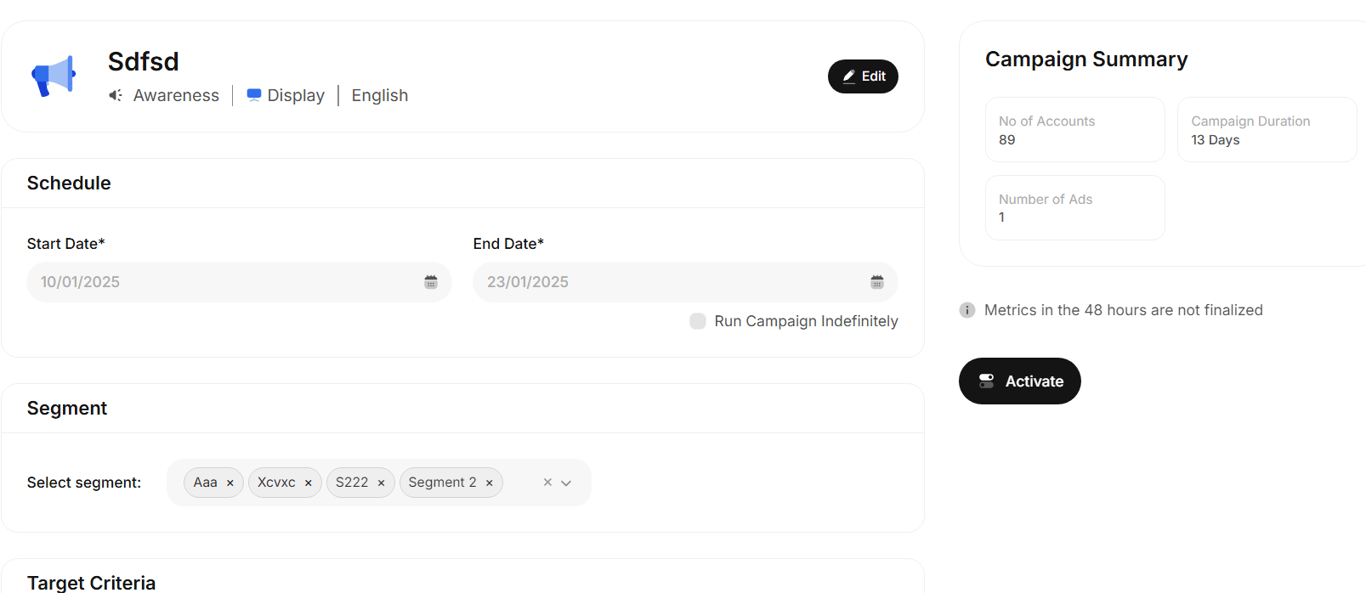This screenshot has width=1366, height=593.
Task: Enable Run Campaign Indefinitely checkbox
Action: (x=698, y=321)
